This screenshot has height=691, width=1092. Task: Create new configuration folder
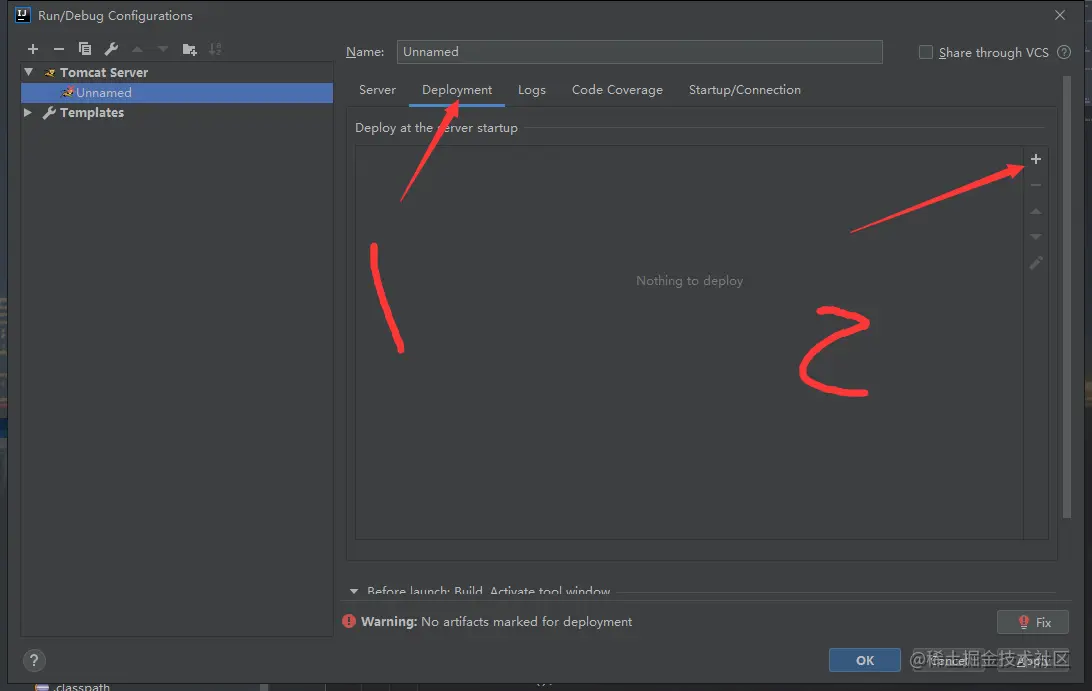(x=189, y=49)
